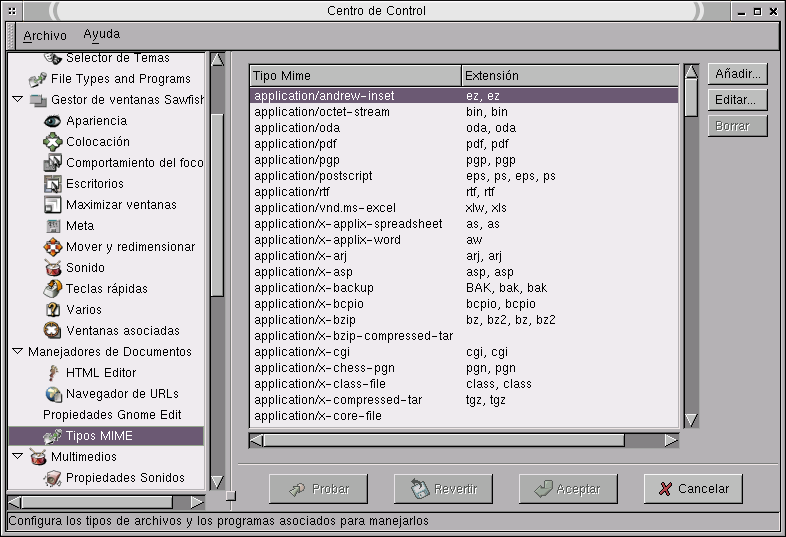Open the window menu icon in title bar
This screenshot has height=537, width=786.
[x=12, y=11]
